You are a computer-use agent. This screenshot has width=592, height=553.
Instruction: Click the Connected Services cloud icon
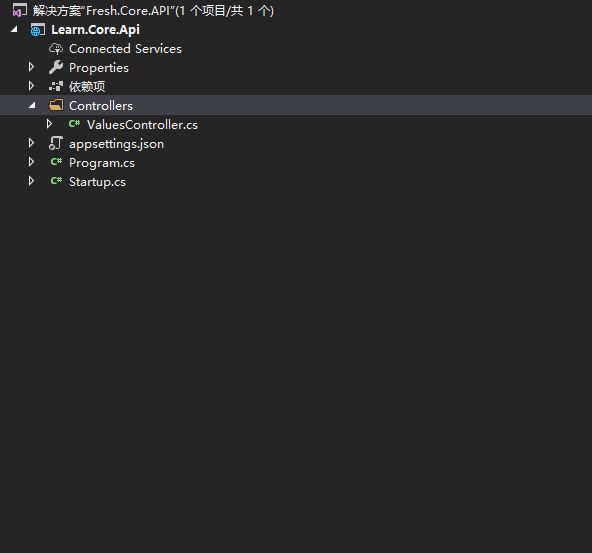point(56,49)
